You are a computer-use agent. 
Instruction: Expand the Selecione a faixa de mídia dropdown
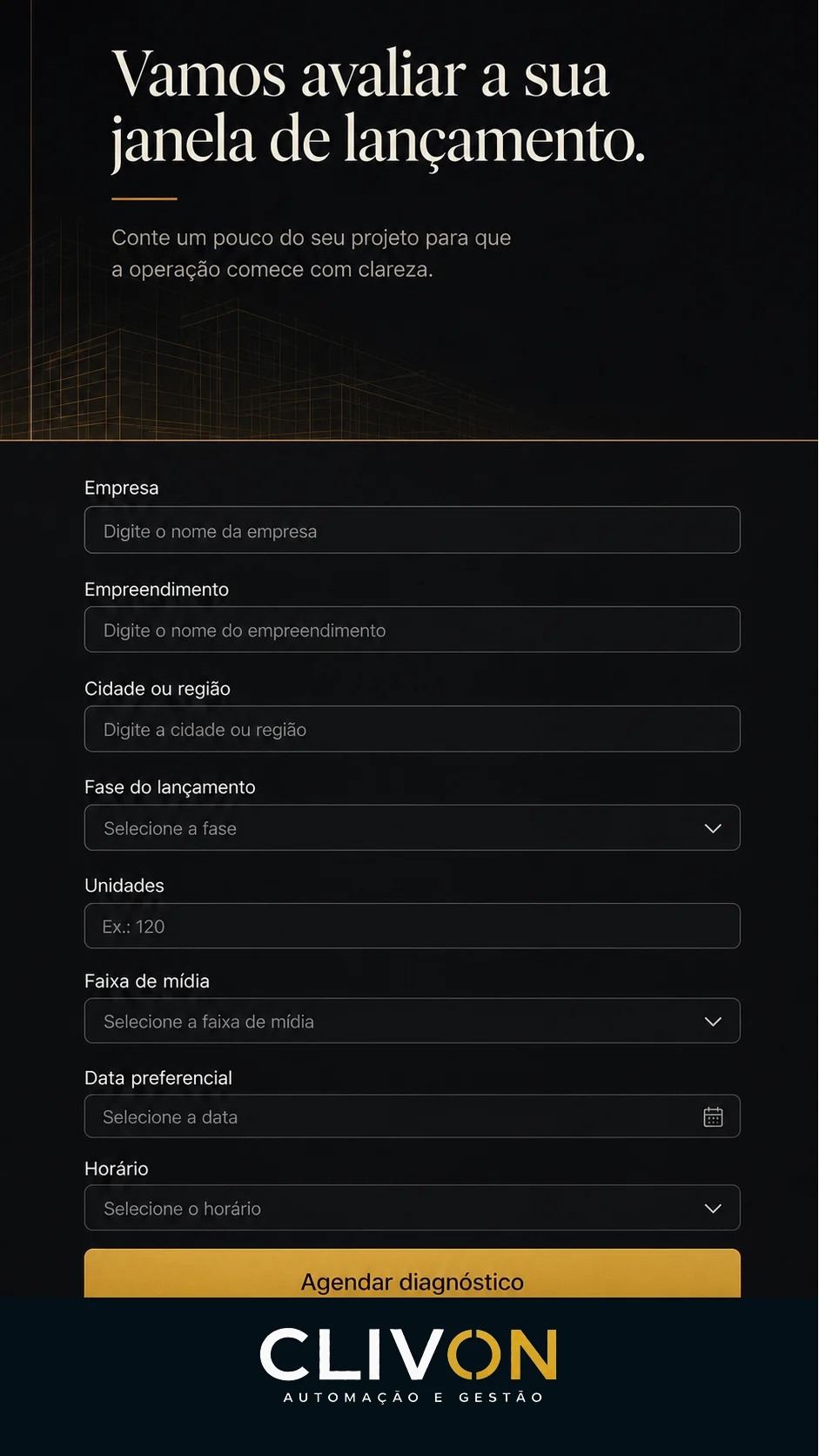(x=412, y=1021)
